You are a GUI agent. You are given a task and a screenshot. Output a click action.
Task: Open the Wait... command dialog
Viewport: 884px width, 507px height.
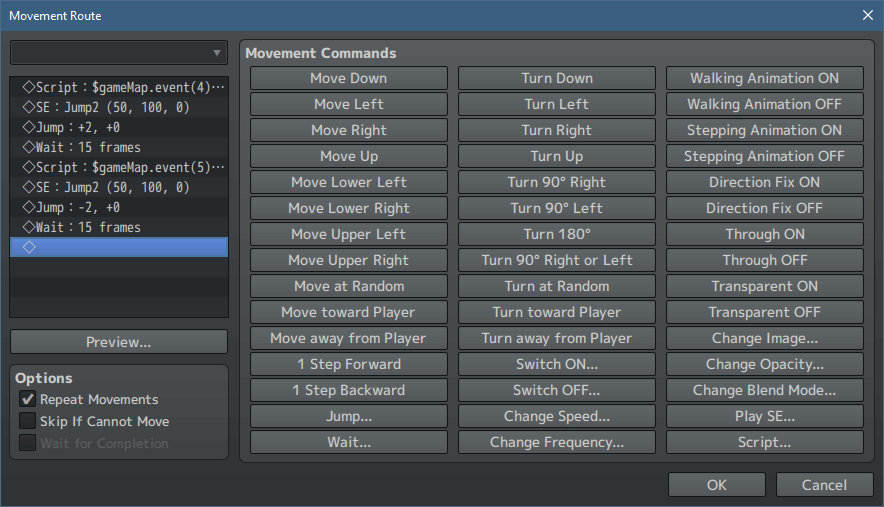(x=349, y=442)
